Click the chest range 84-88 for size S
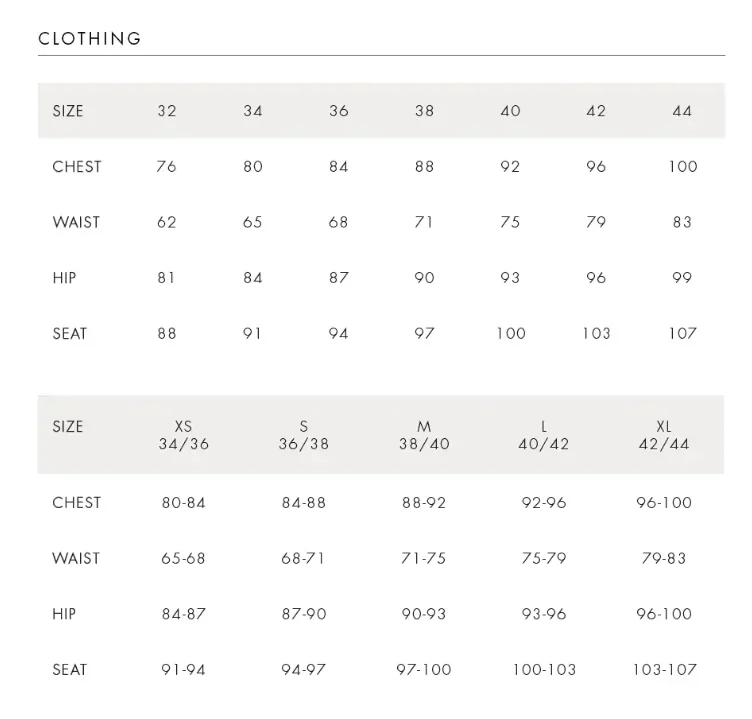752x719 pixels. point(304,503)
